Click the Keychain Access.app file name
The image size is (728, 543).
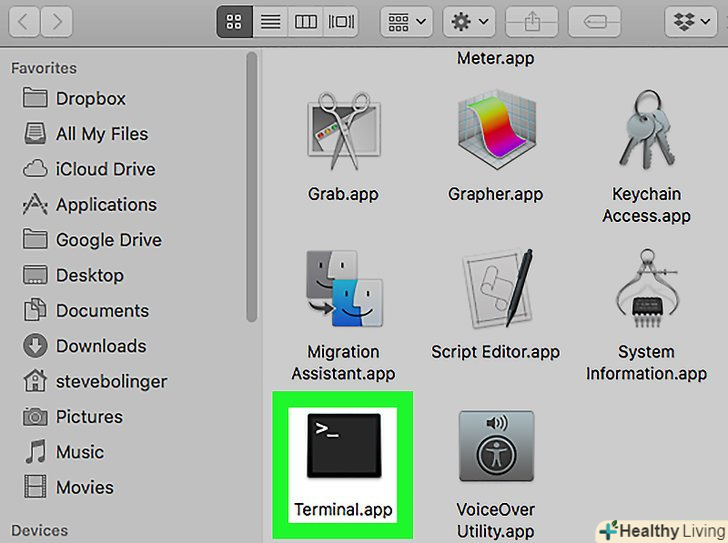[x=646, y=205]
